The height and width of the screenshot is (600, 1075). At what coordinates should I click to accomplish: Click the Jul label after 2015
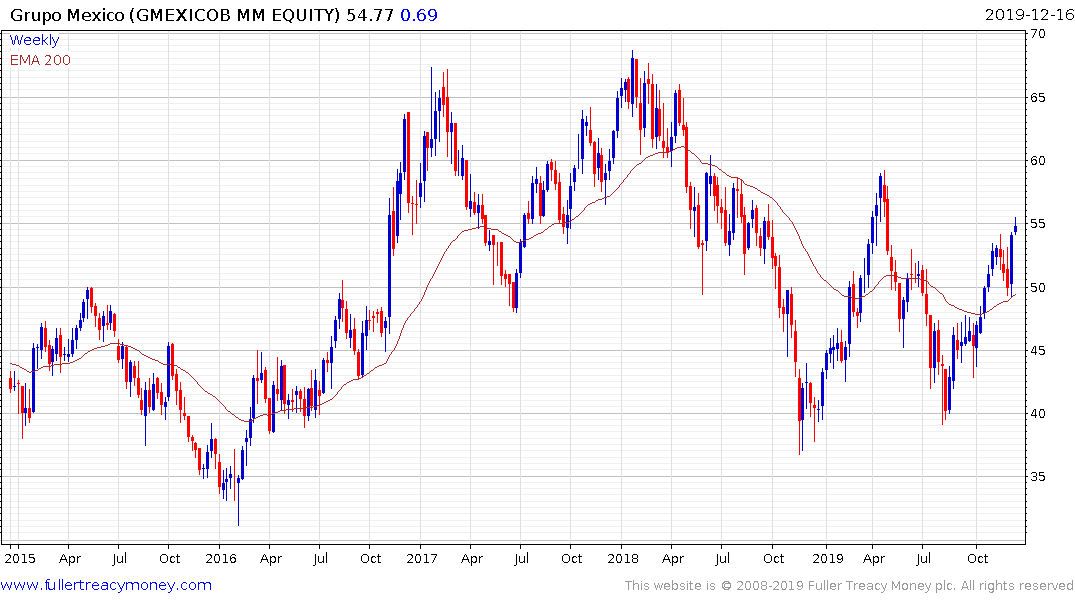click(119, 558)
